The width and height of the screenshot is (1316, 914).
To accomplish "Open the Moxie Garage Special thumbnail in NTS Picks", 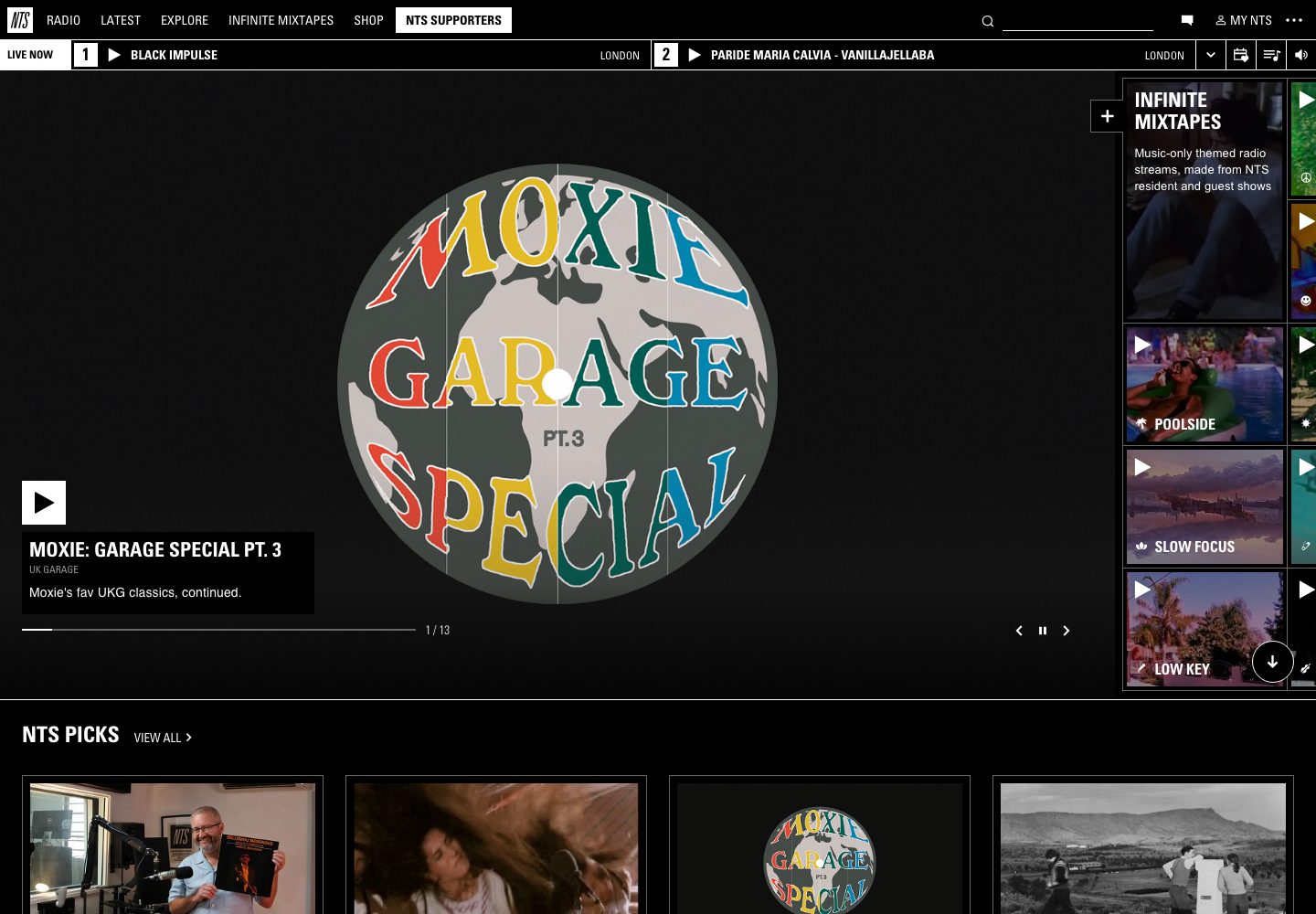I will (x=820, y=848).
